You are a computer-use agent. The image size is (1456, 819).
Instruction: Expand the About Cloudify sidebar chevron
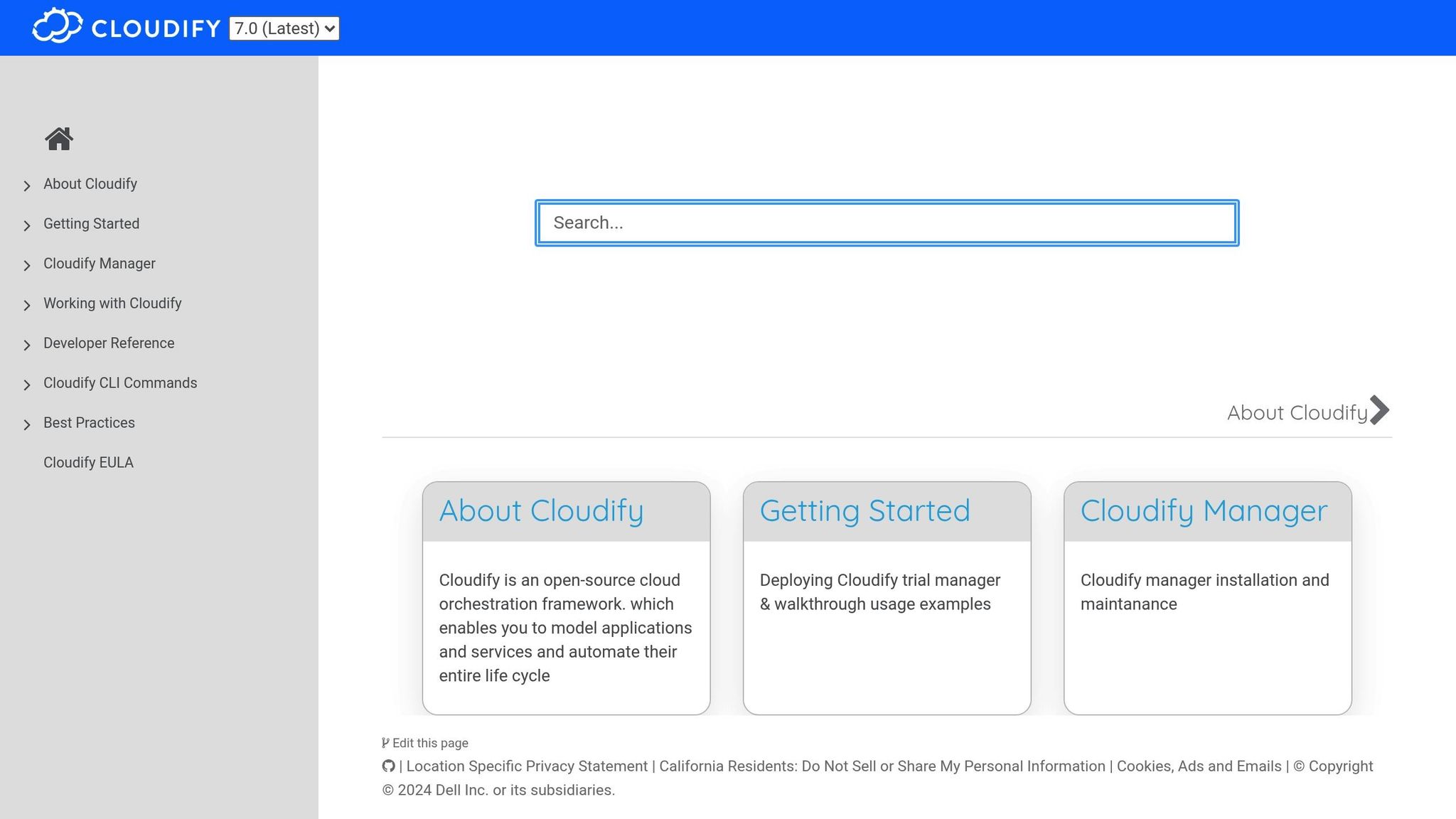27,186
